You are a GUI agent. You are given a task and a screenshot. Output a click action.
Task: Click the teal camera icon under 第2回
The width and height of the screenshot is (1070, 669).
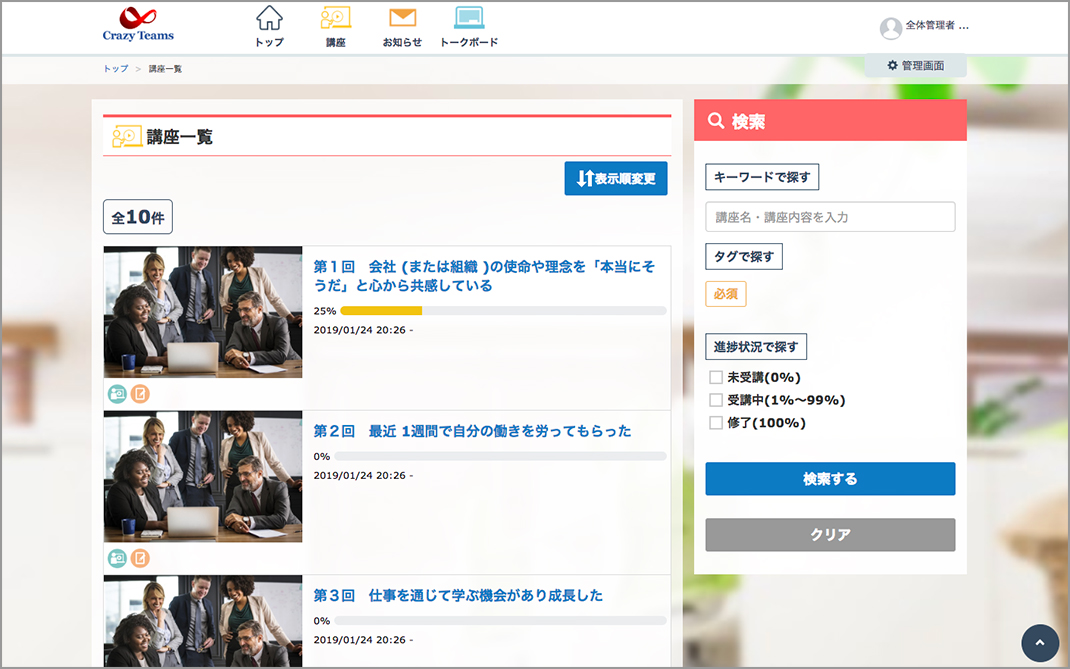[x=117, y=558]
